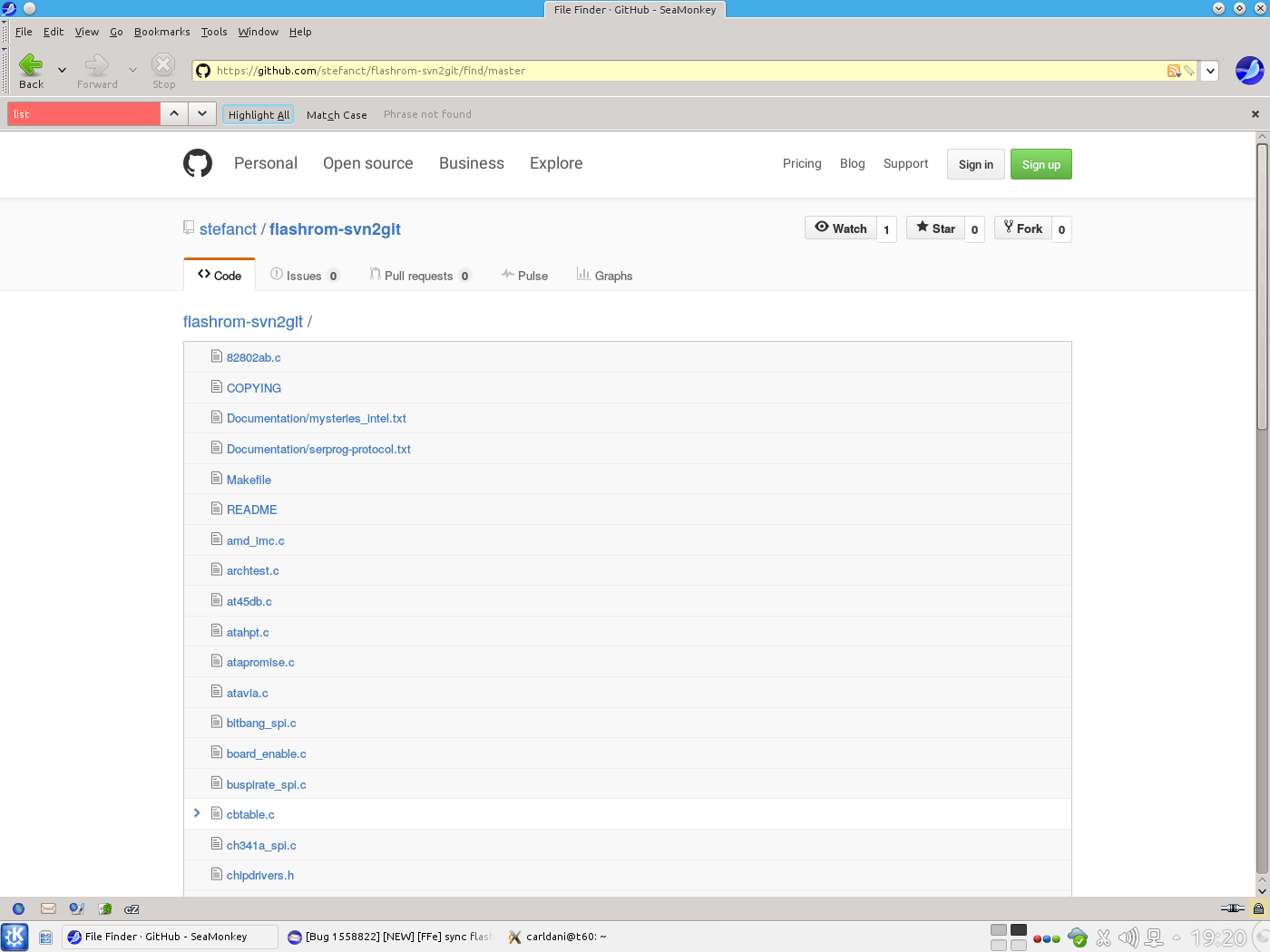Open the Personal nav link
This screenshot has height=952, width=1270.
(266, 163)
